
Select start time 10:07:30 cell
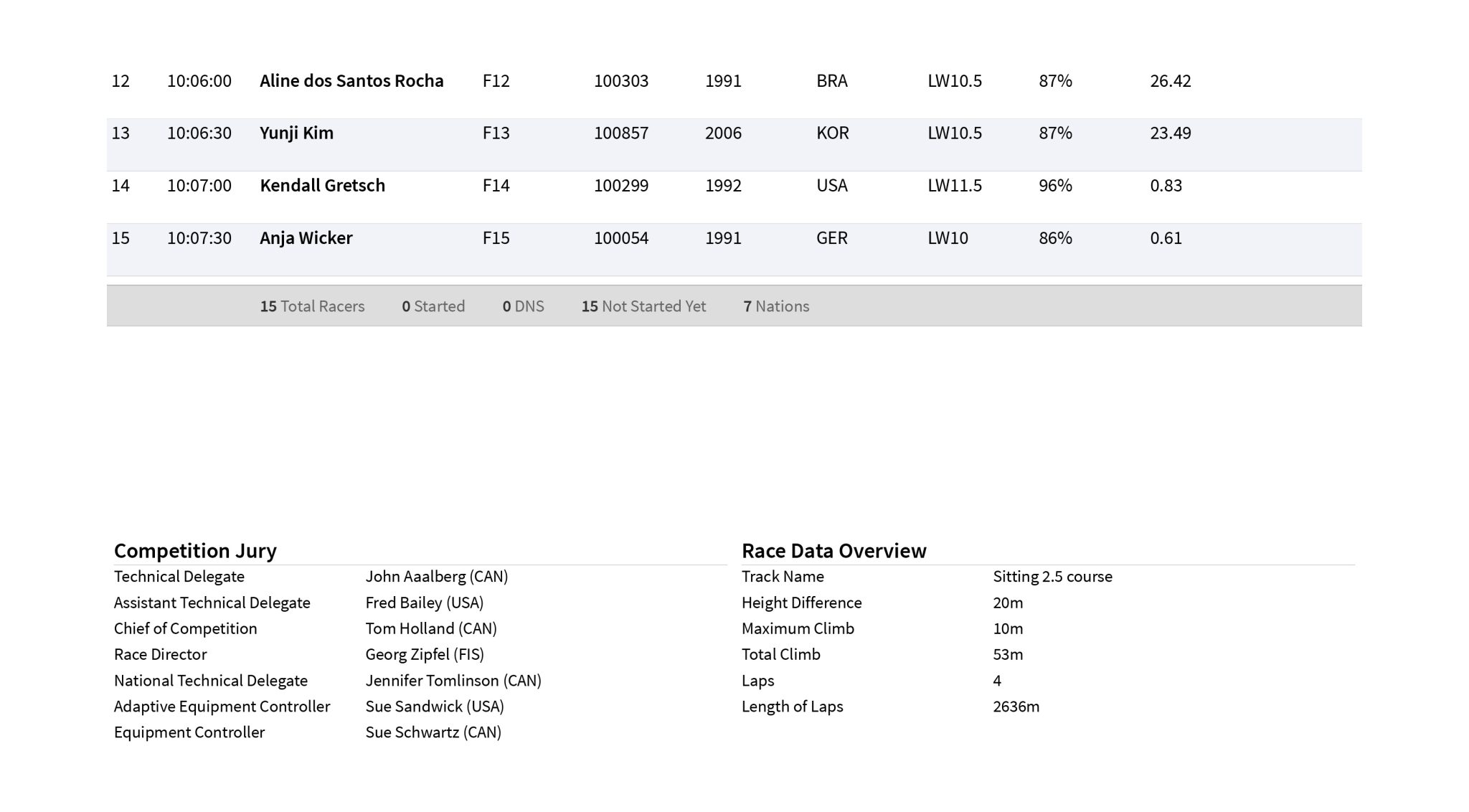tap(199, 238)
